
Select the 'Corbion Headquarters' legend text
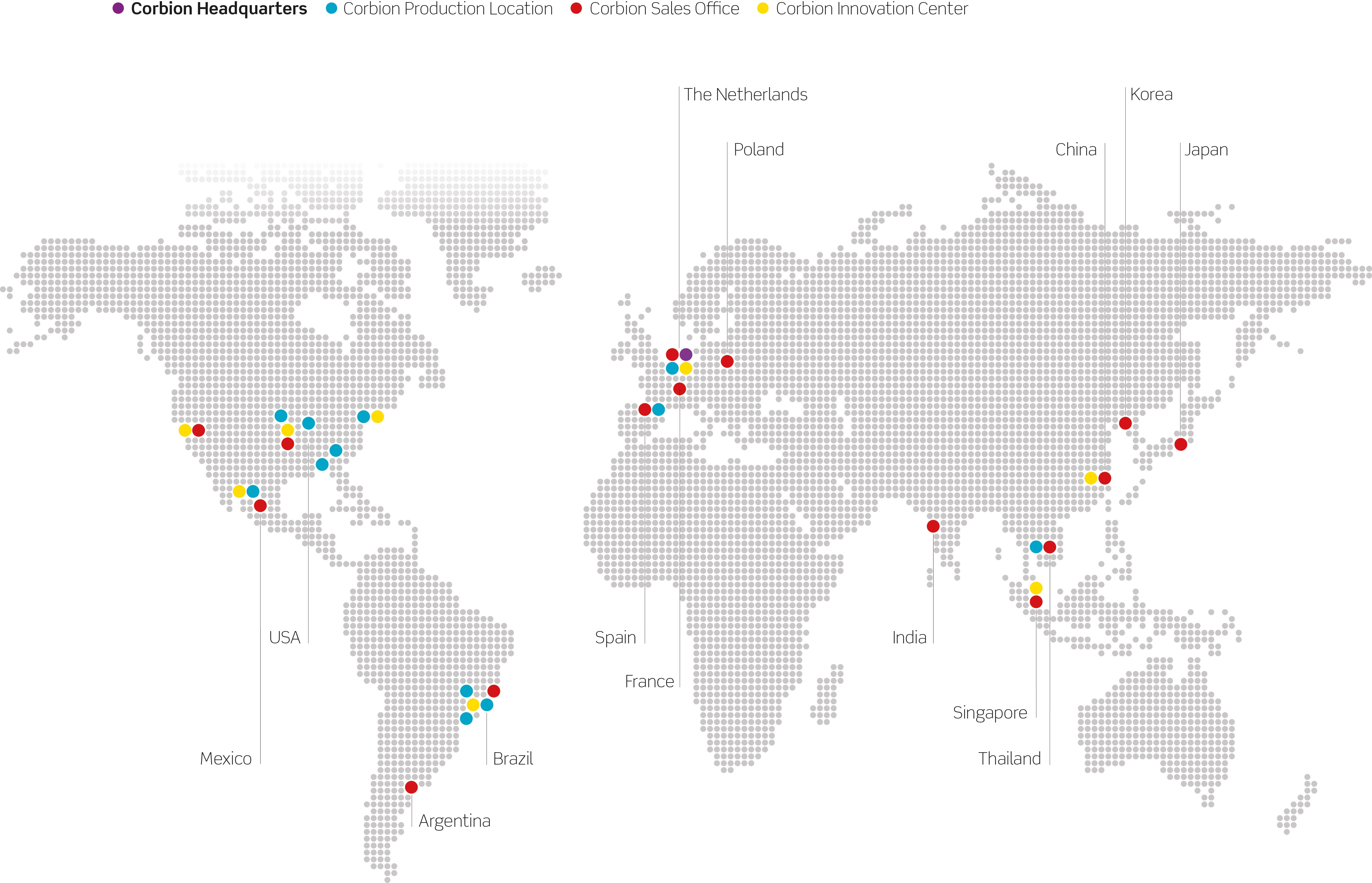pos(219,9)
